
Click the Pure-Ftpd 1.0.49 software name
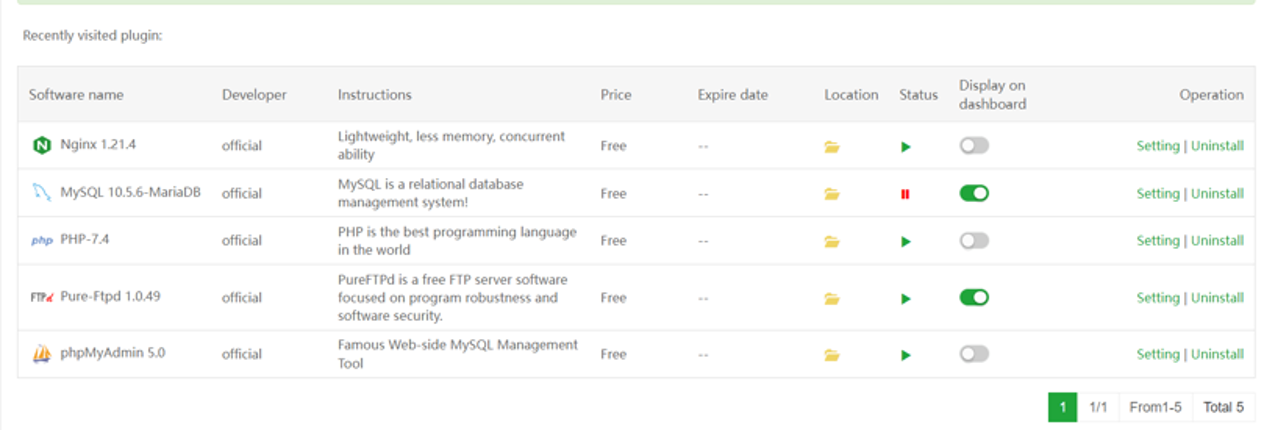click(x=111, y=297)
